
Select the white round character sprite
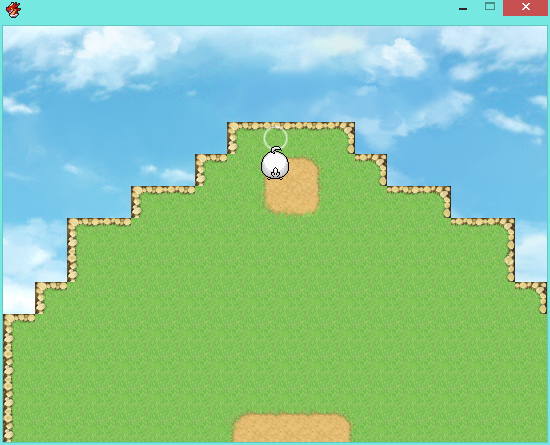pos(275,163)
